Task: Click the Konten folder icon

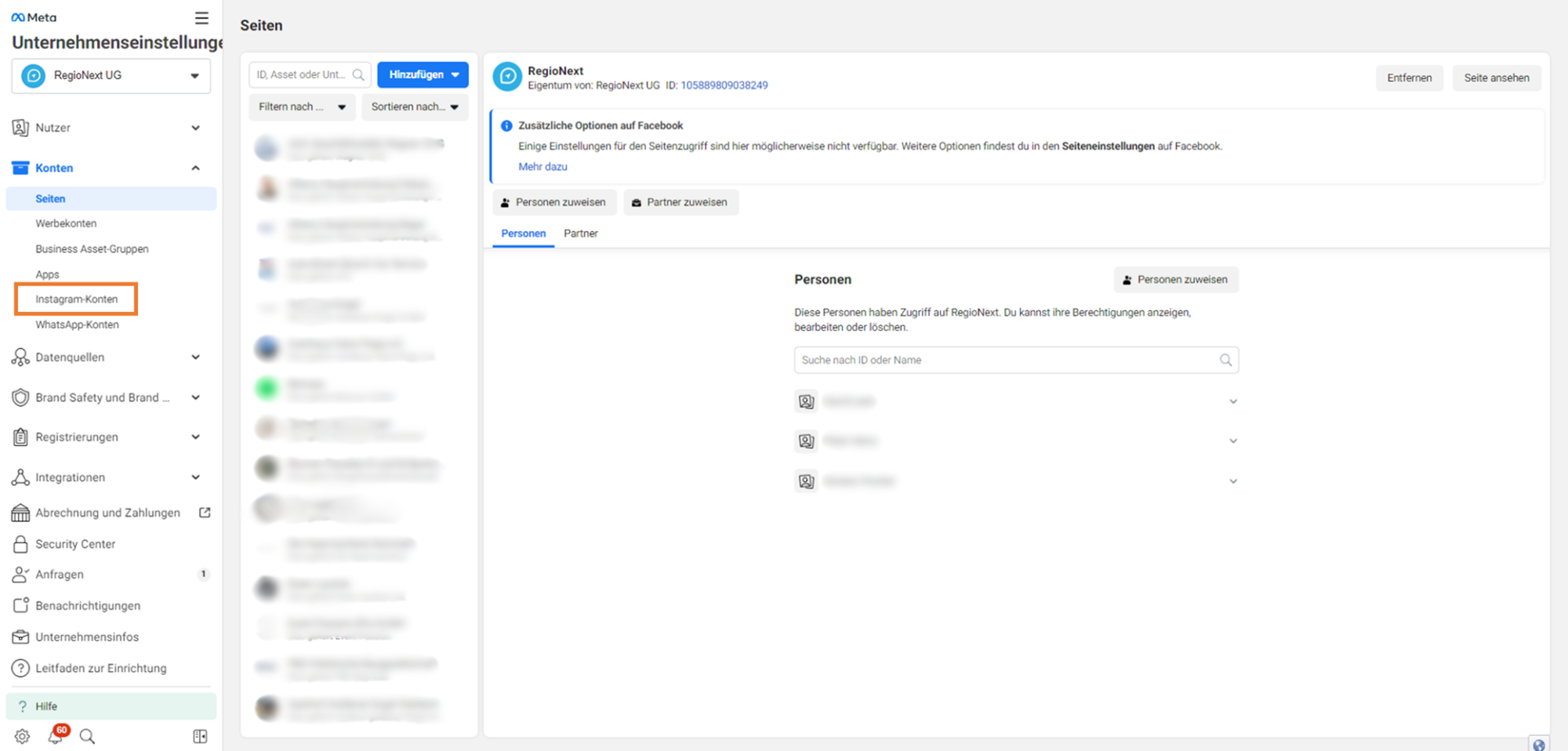Action: pyautogui.click(x=20, y=168)
